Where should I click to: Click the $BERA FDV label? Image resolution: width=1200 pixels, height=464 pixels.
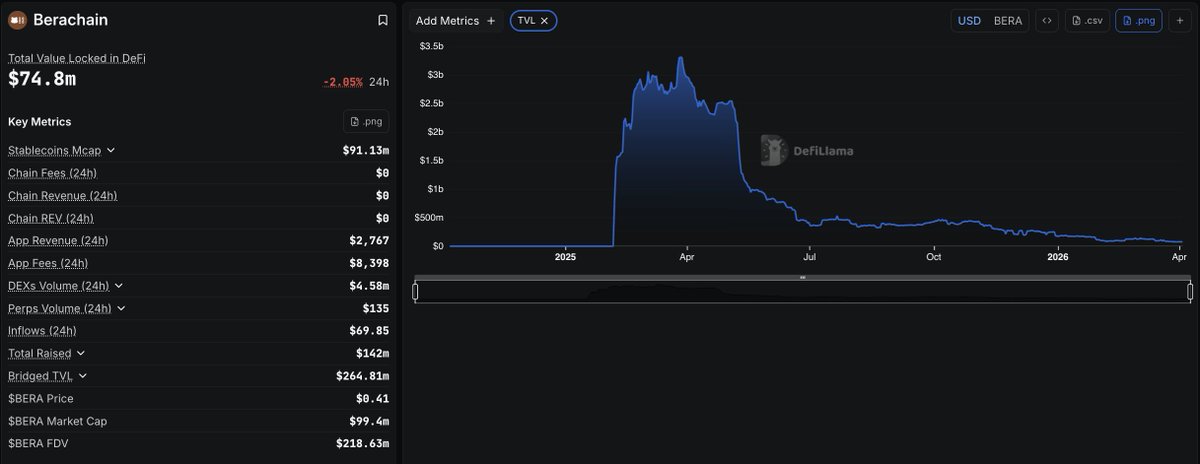[38, 443]
